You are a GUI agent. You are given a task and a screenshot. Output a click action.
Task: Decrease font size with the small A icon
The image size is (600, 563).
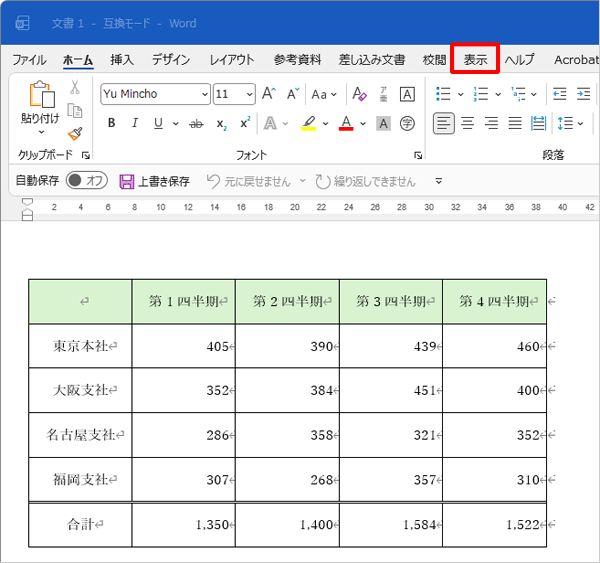coord(293,94)
